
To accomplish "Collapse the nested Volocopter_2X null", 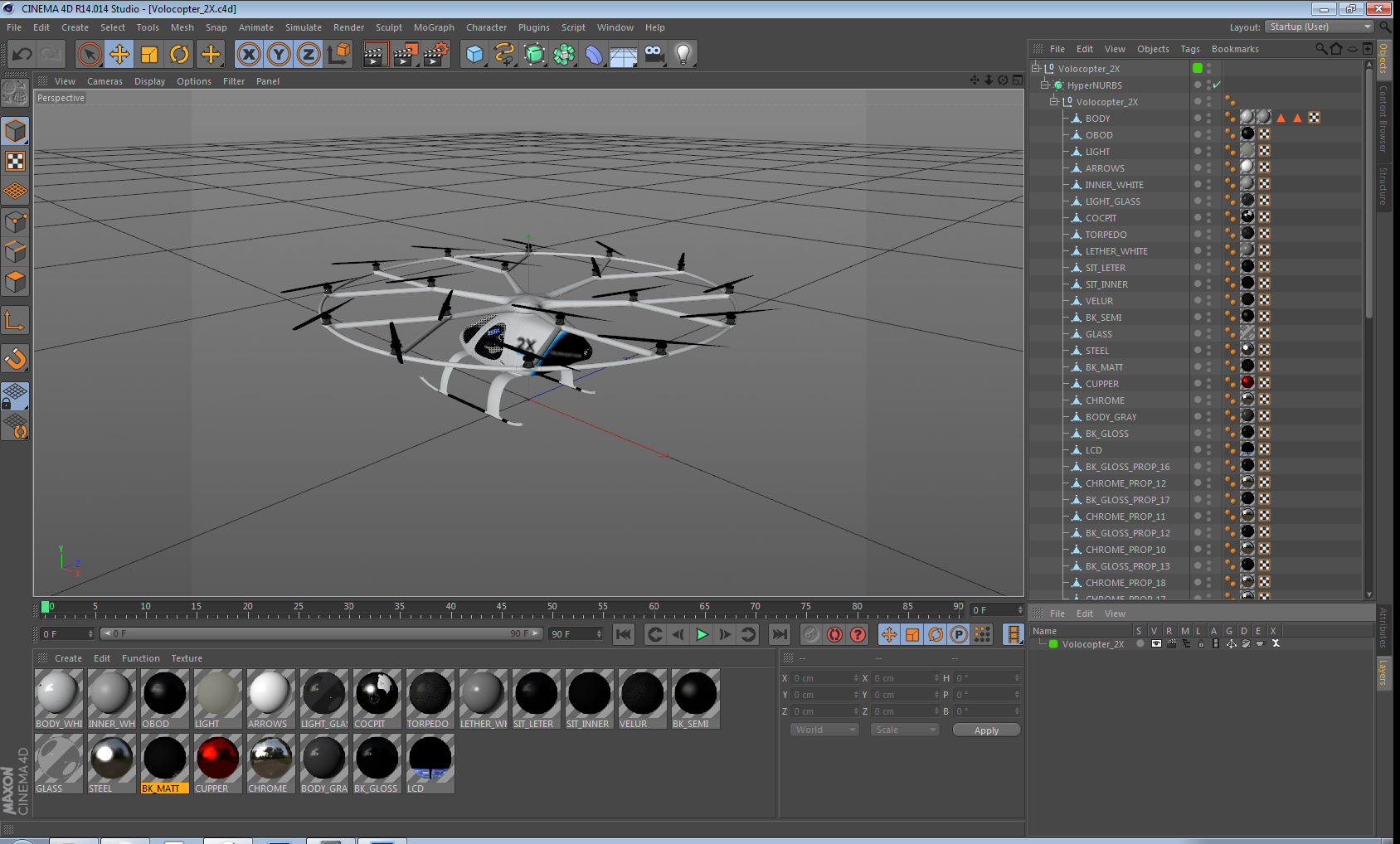I will click(1054, 102).
